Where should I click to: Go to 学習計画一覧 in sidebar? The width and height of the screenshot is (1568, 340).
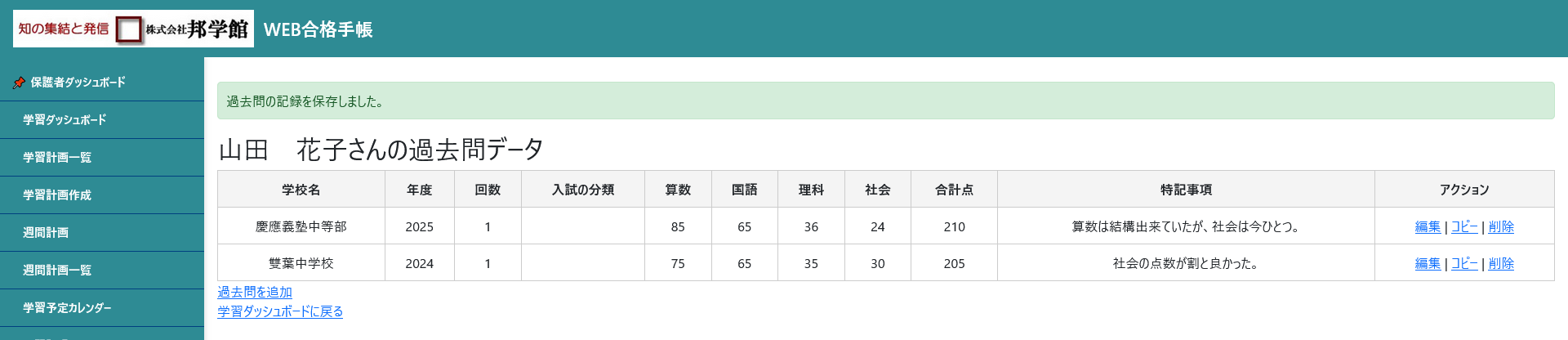[x=57, y=158]
